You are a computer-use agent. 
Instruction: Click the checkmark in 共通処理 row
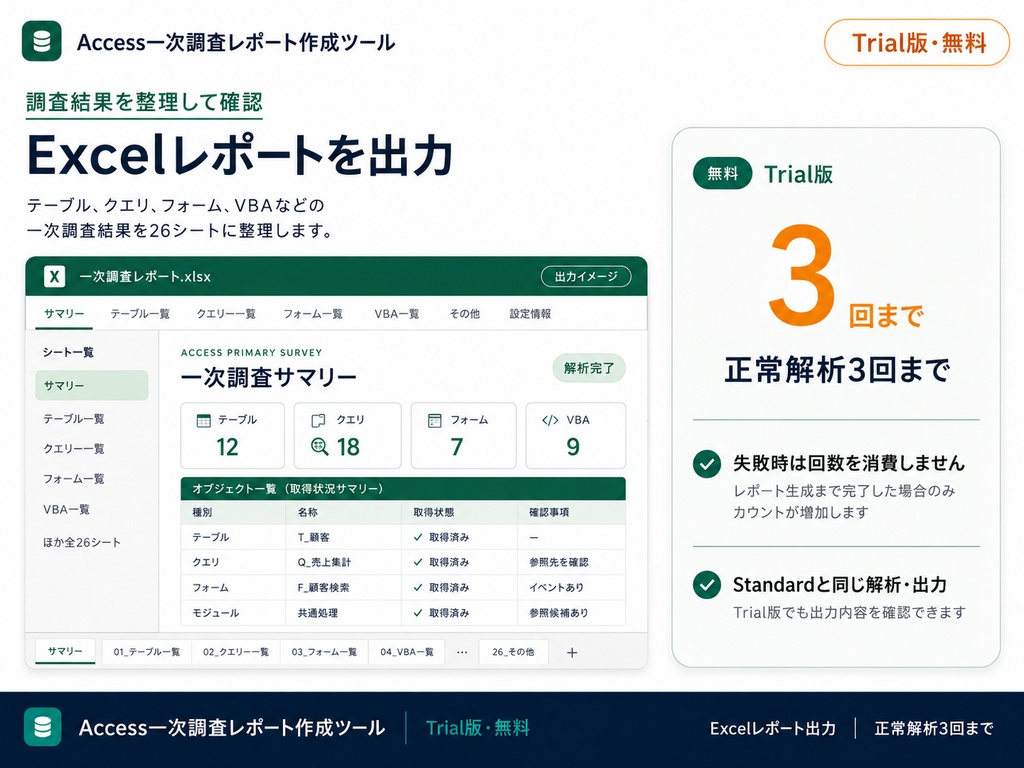(x=418, y=613)
